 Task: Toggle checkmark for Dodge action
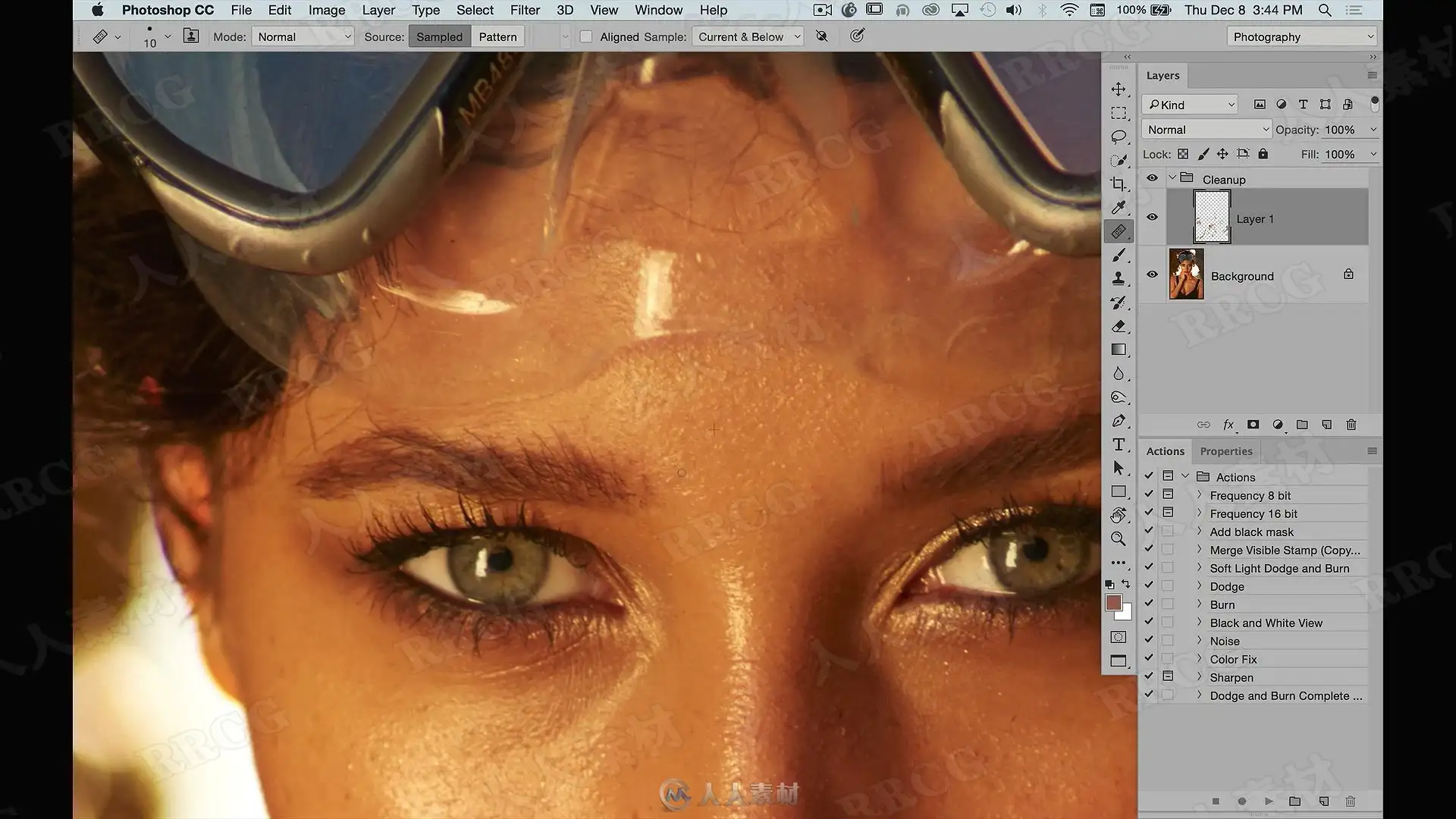(x=1149, y=585)
